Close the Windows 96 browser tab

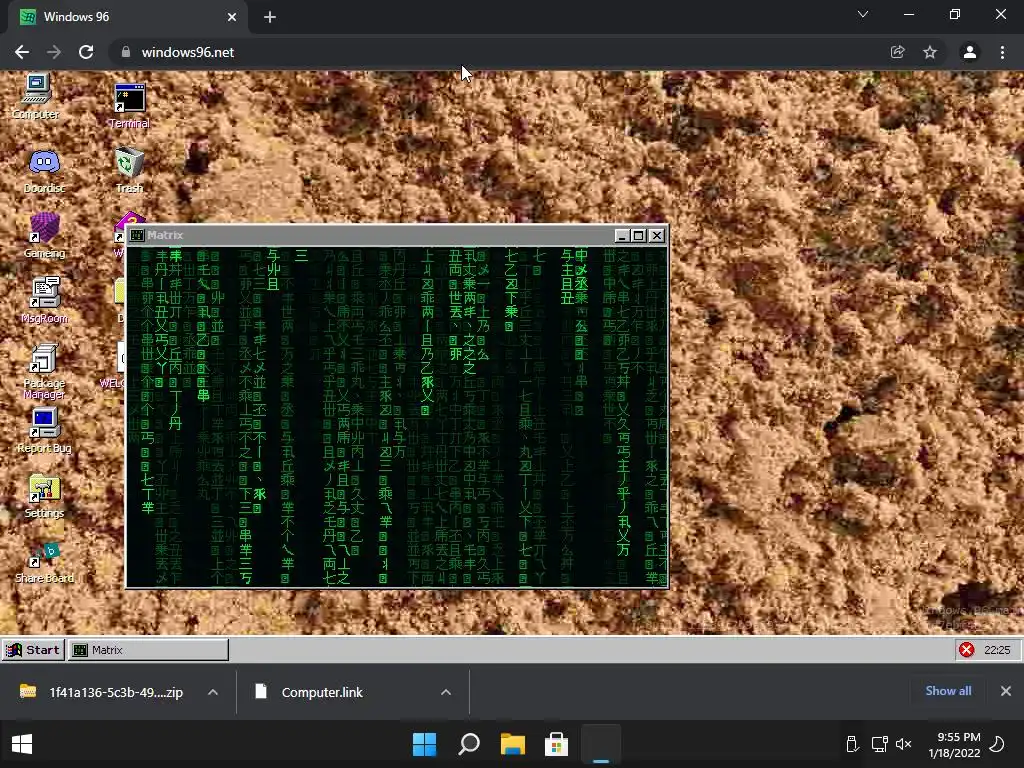pyautogui.click(x=232, y=17)
